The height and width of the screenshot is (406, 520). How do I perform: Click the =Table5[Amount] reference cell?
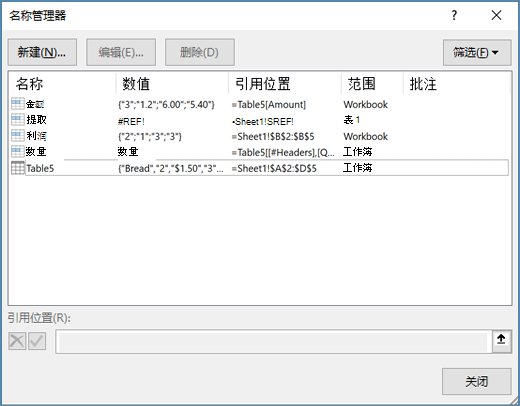pyautogui.click(x=269, y=105)
